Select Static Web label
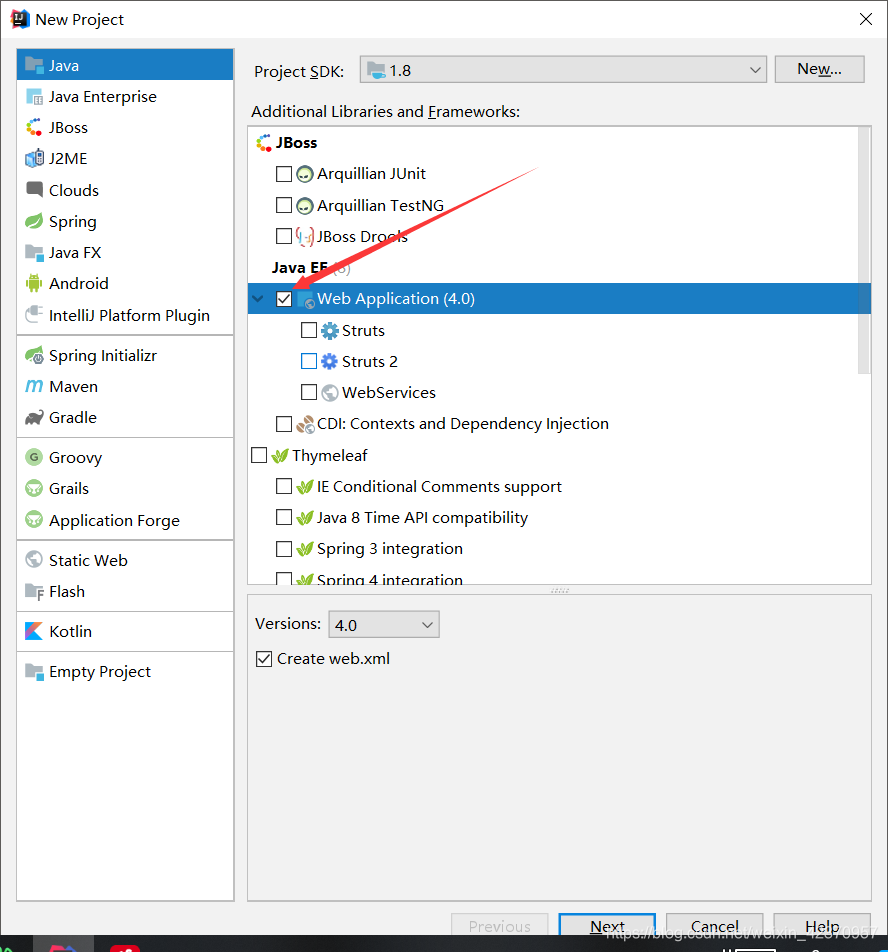888x952 pixels. coord(88,560)
